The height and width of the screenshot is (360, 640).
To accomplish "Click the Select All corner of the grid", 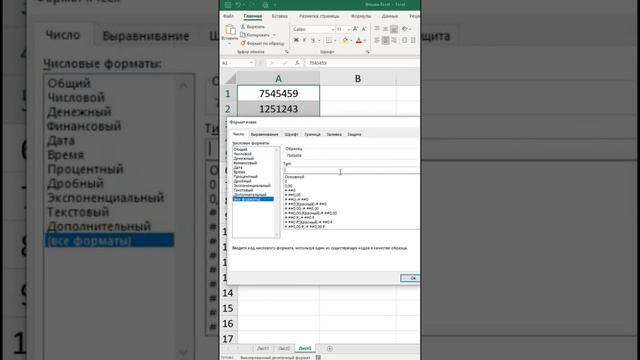I will 230,78.
